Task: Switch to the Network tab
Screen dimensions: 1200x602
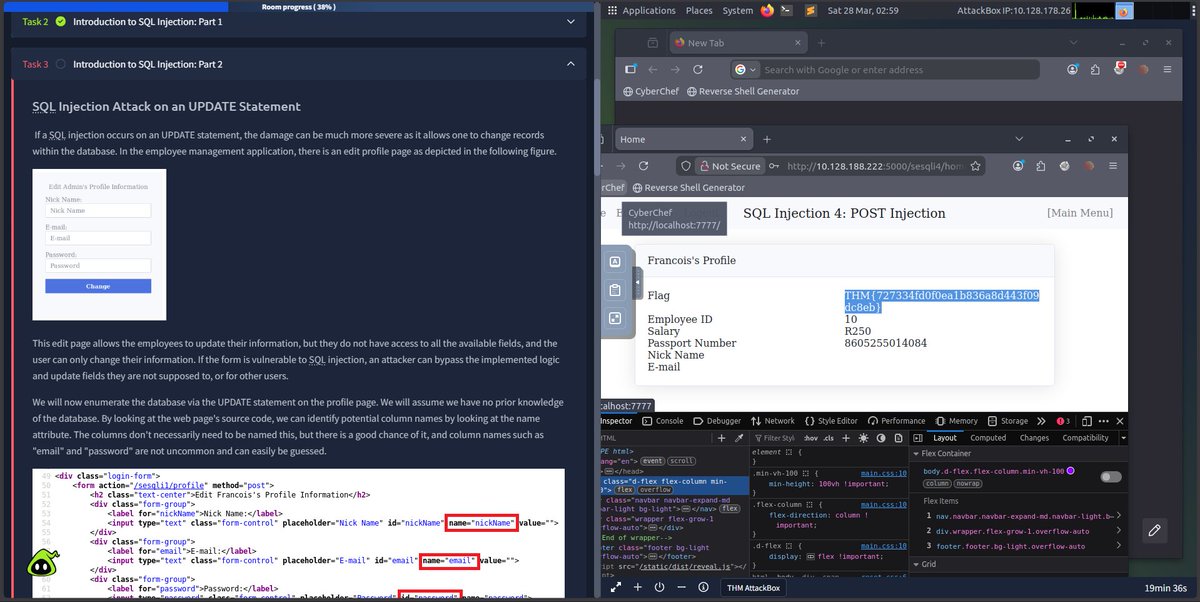Action: click(x=772, y=421)
